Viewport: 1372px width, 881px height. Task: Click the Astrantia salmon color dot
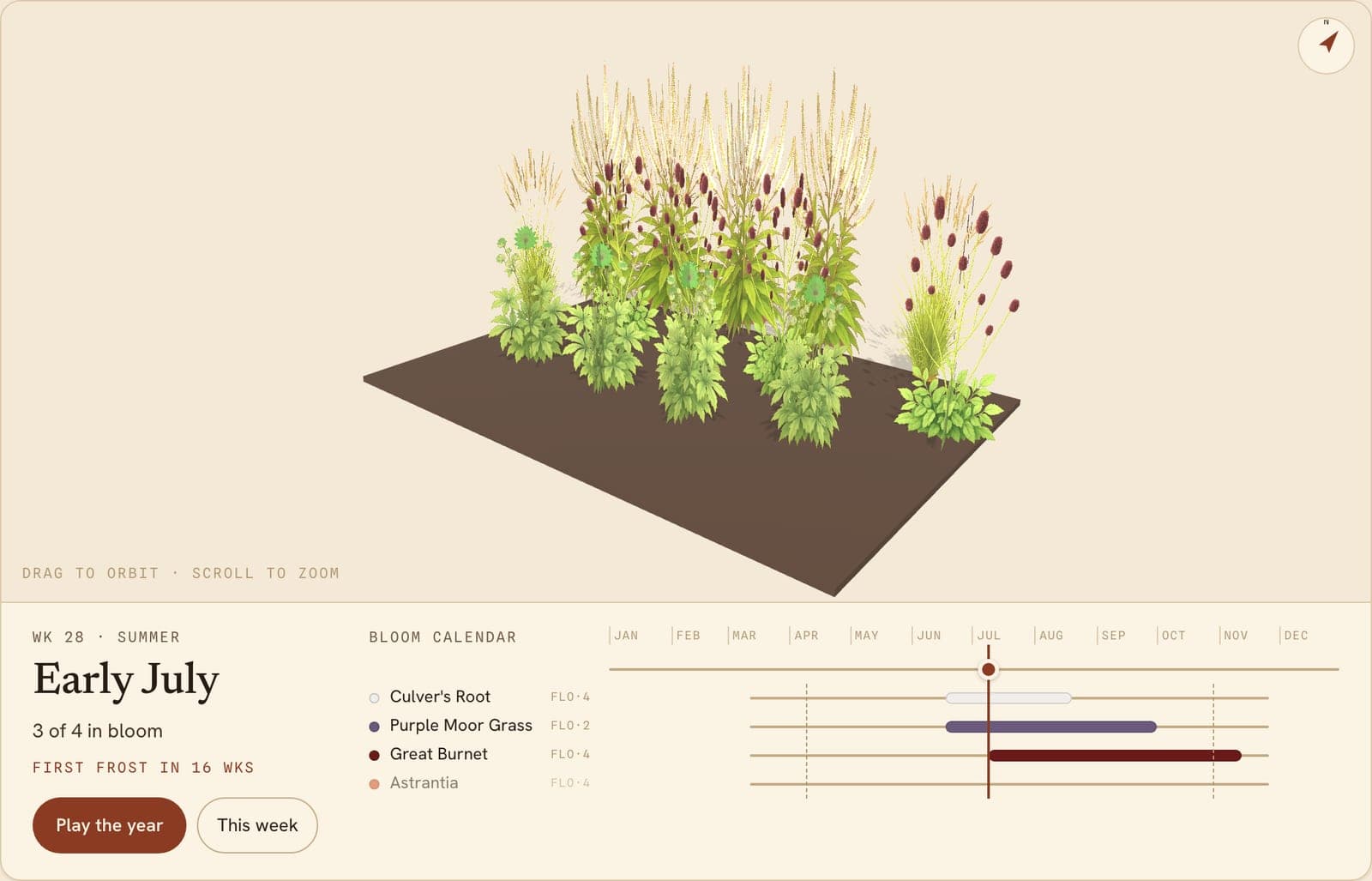(x=374, y=784)
